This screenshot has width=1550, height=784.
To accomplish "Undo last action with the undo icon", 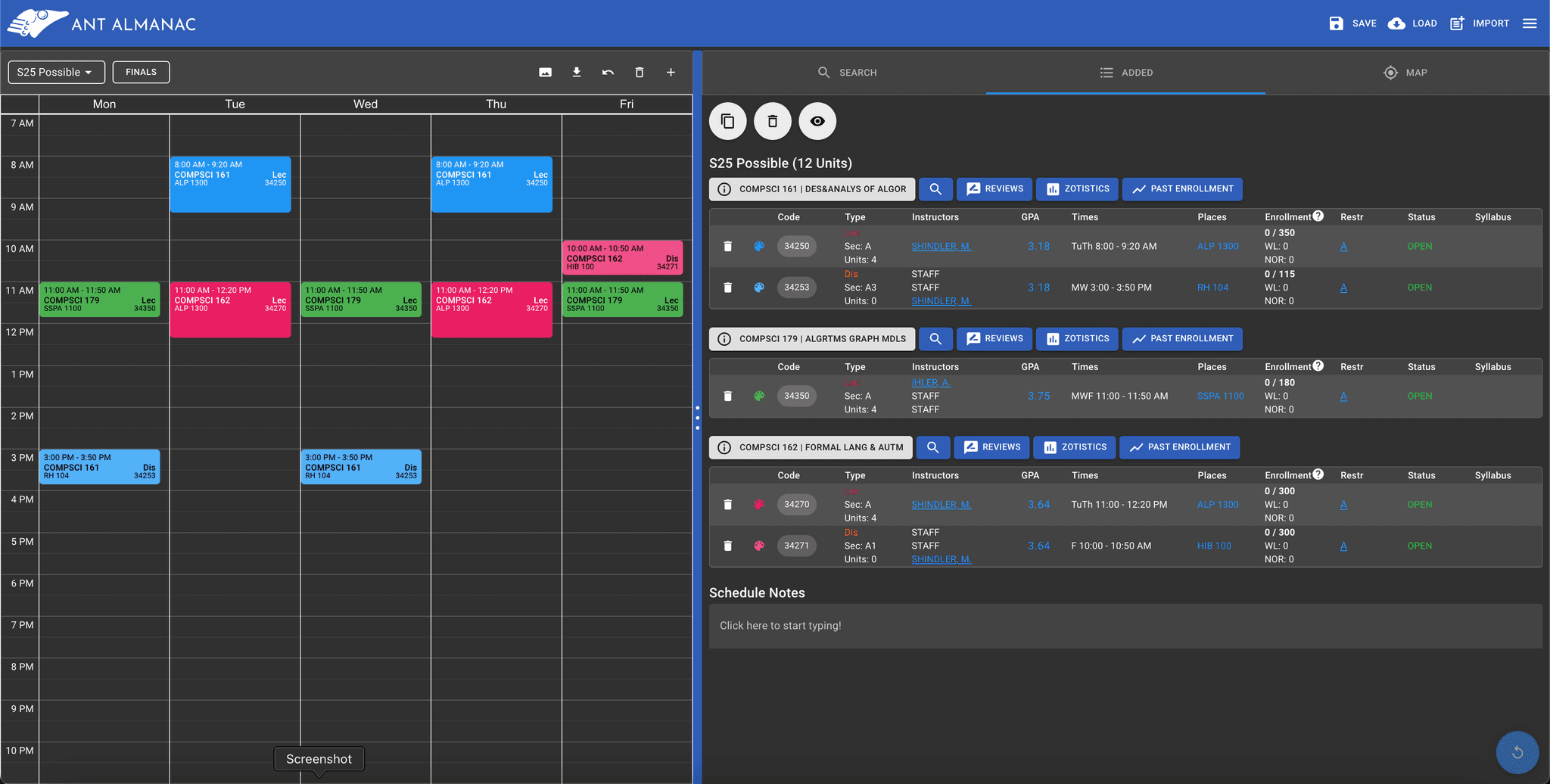I will click(608, 73).
